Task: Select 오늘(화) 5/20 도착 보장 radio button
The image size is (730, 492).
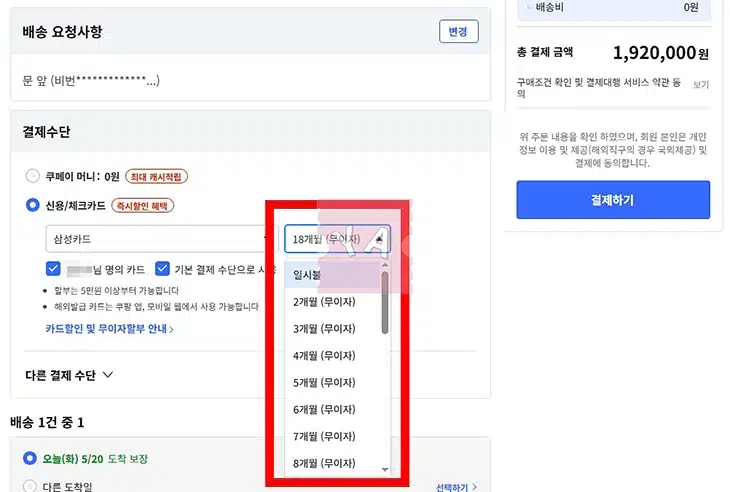Action: tap(30, 458)
